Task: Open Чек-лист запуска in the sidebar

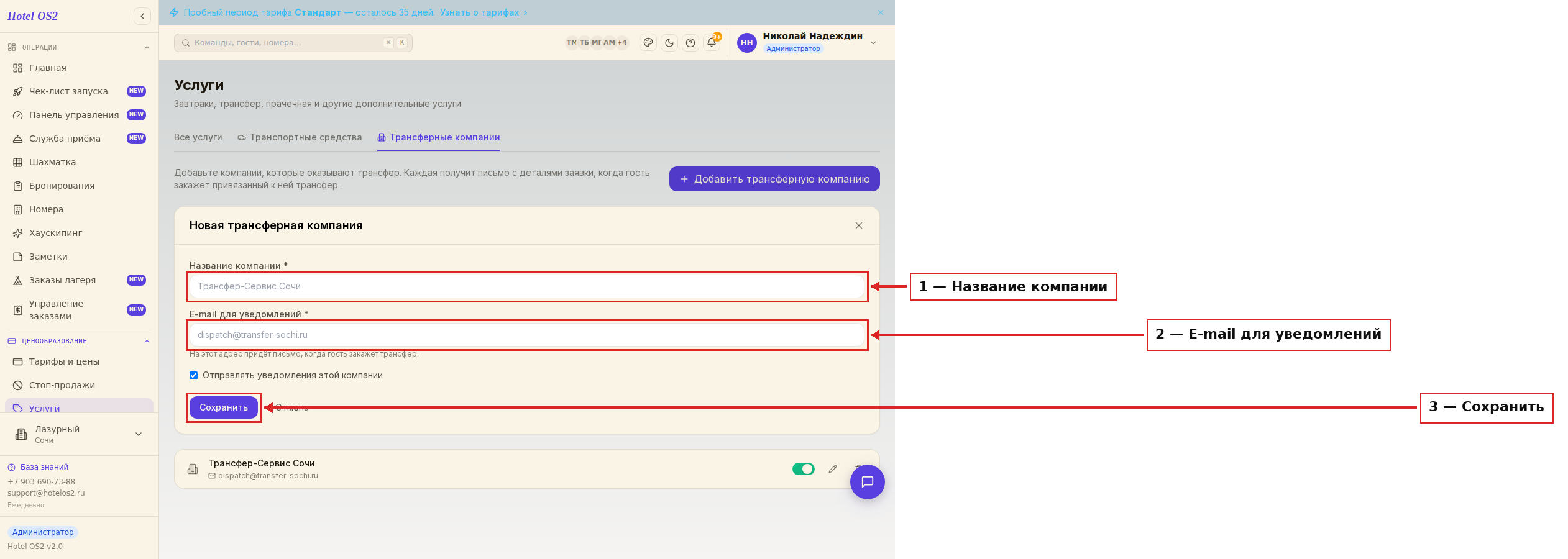Action: click(79, 91)
